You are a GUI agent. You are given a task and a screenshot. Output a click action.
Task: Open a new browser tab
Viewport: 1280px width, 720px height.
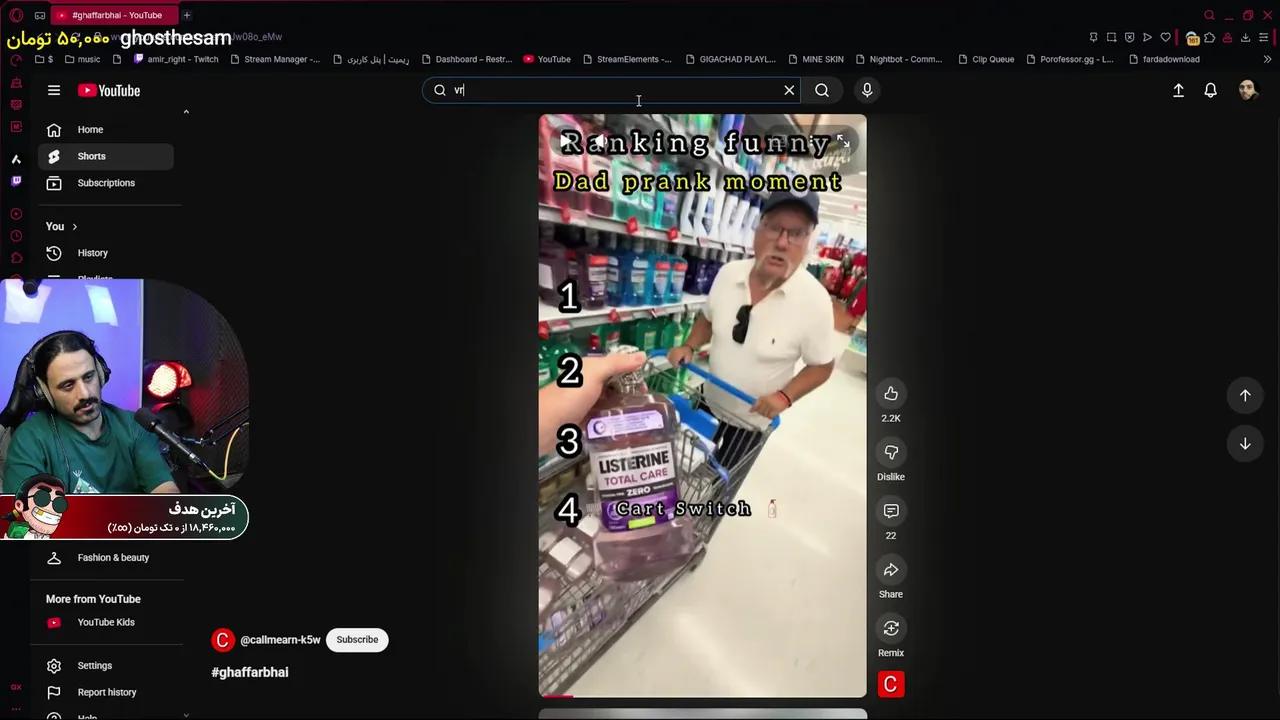[x=186, y=15]
